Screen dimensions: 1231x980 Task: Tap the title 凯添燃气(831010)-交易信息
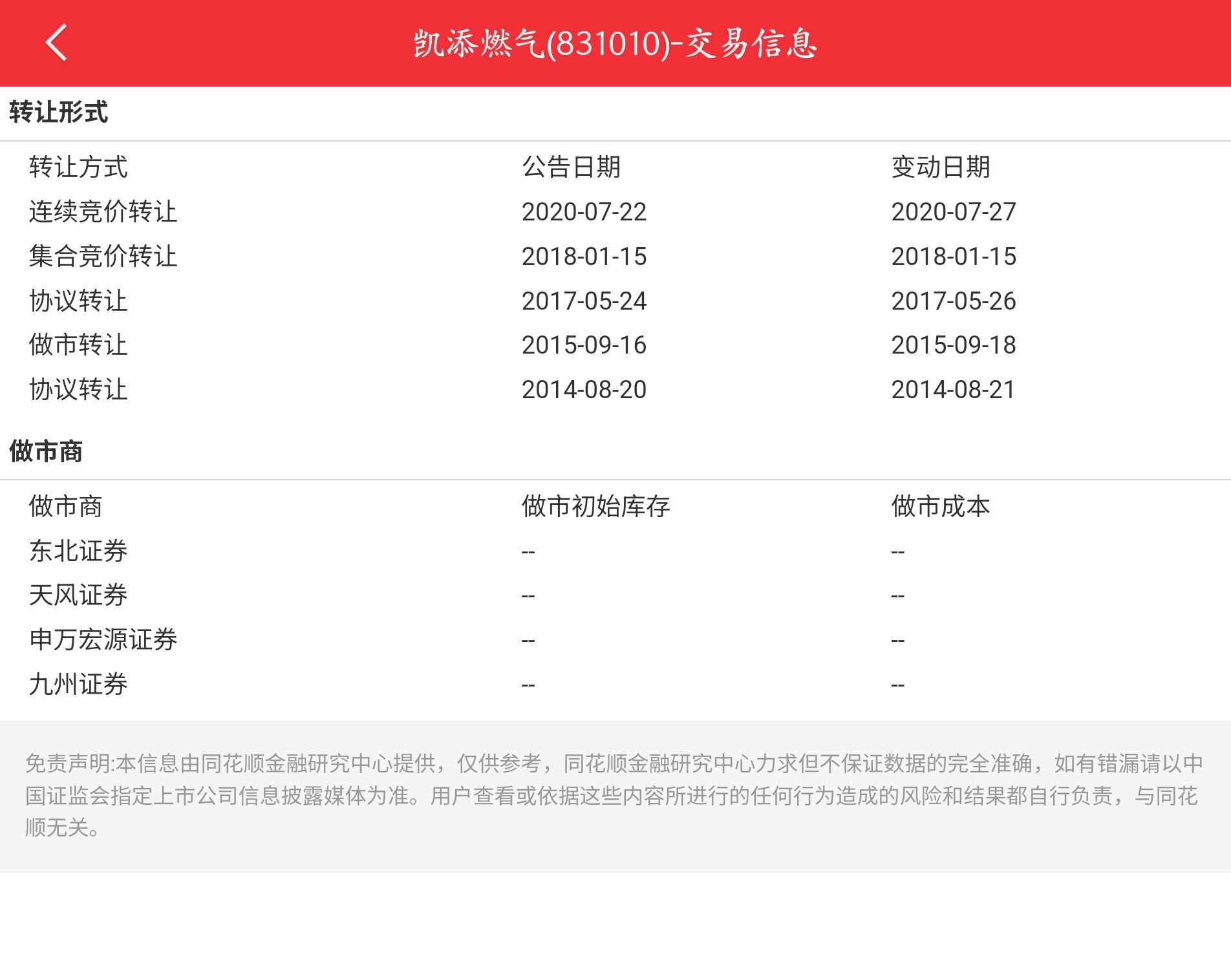coord(615,43)
